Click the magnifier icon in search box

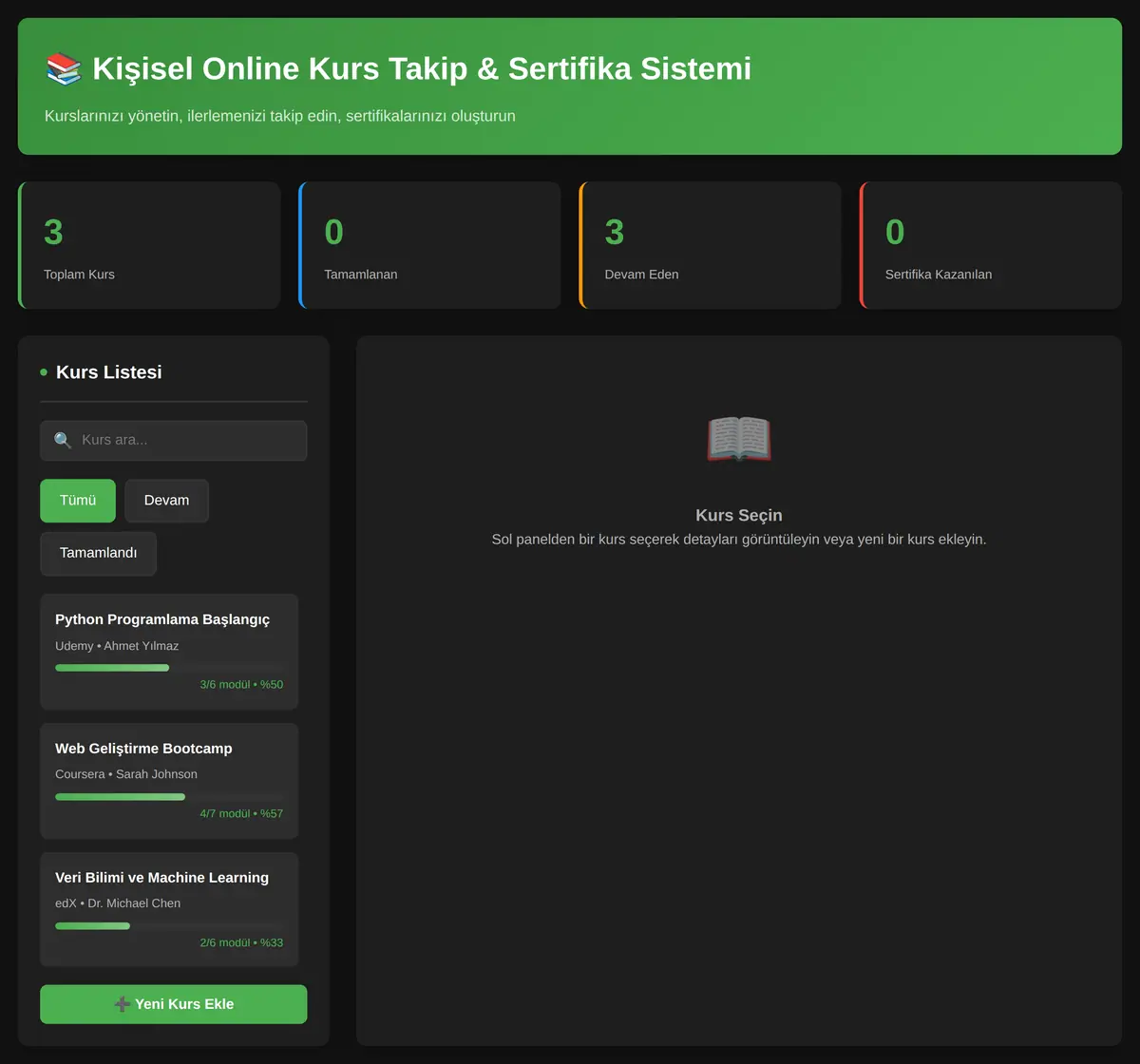tap(63, 441)
